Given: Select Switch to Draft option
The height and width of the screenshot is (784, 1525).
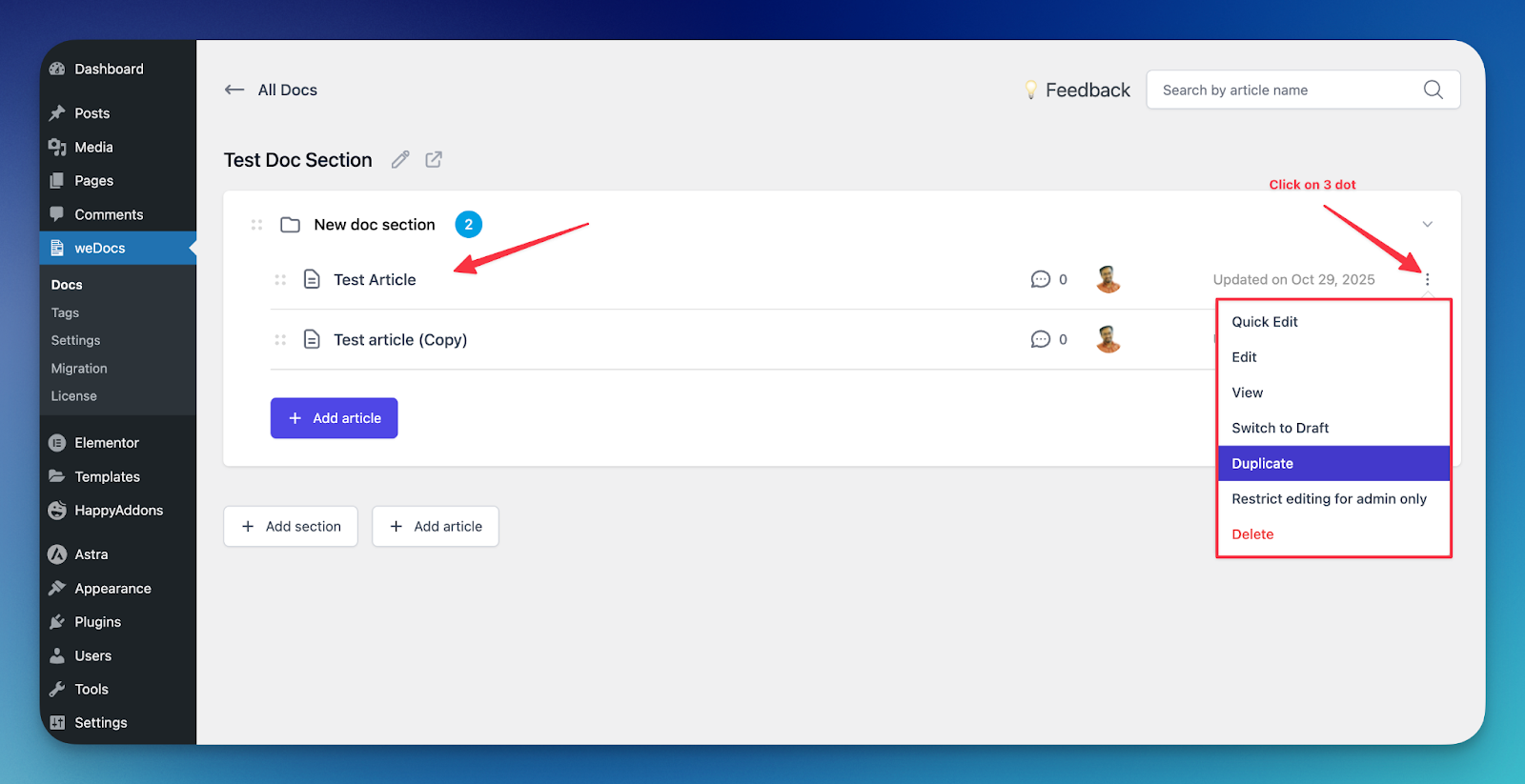Looking at the screenshot, I should (1279, 429).
